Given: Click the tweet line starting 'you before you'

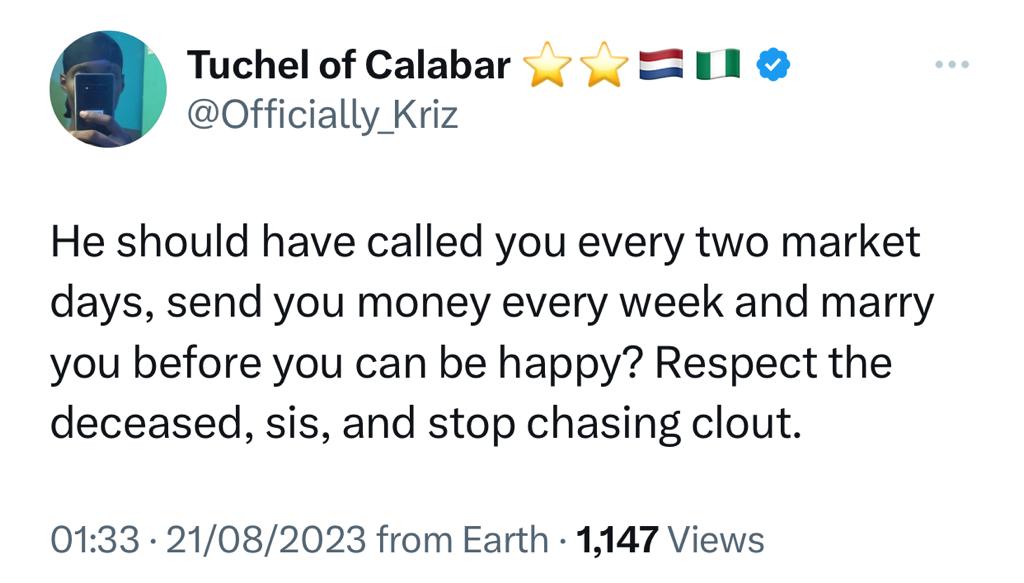Looking at the screenshot, I should pyautogui.click(x=471, y=364).
